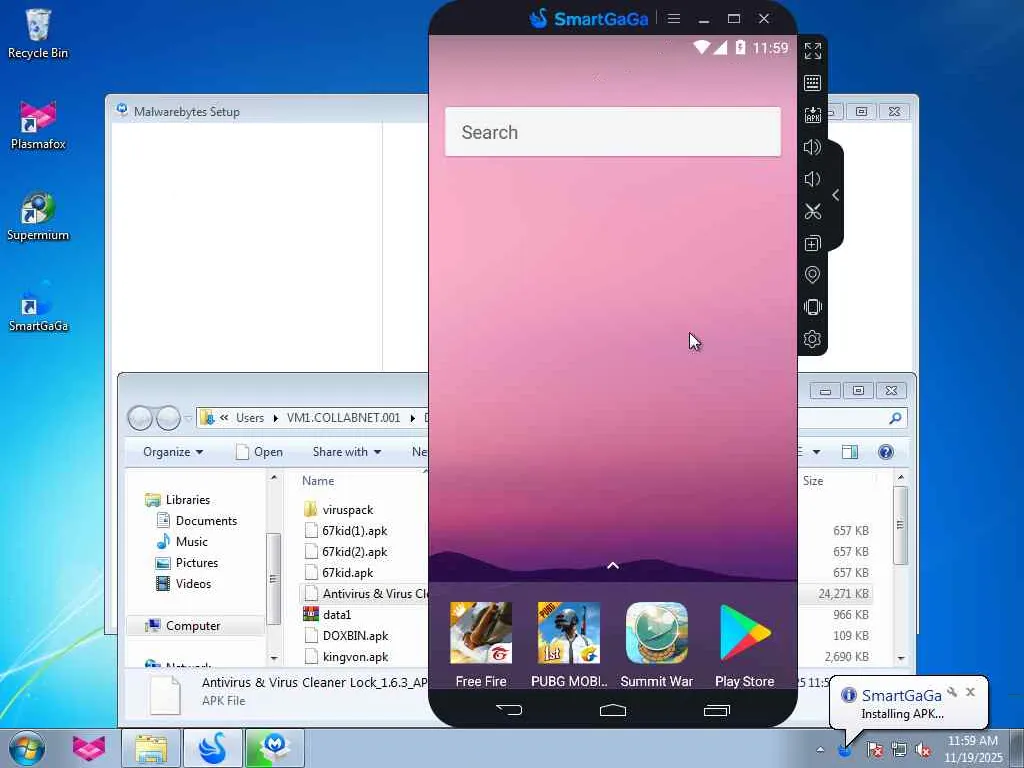Sort files by the Name column header
This screenshot has width=1024, height=768.
tap(318, 481)
